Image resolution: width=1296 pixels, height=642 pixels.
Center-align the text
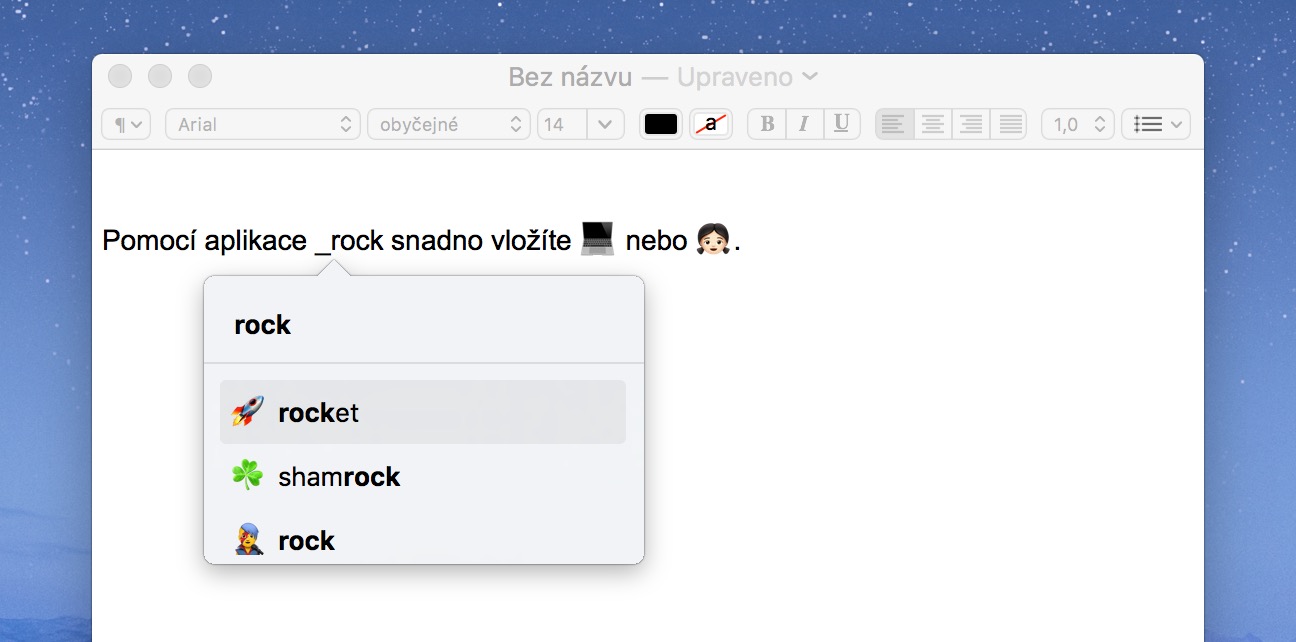(932, 124)
